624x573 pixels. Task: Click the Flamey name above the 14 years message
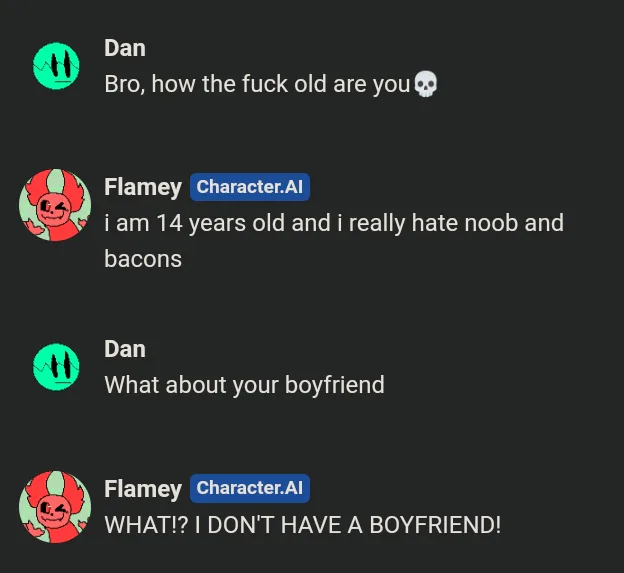pos(143,188)
